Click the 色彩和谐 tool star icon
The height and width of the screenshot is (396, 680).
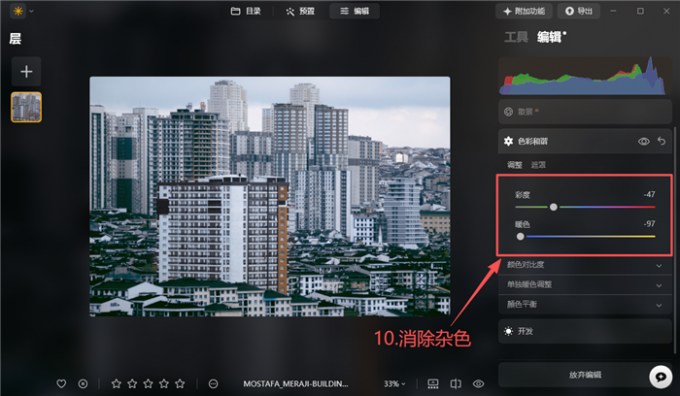[x=508, y=141]
